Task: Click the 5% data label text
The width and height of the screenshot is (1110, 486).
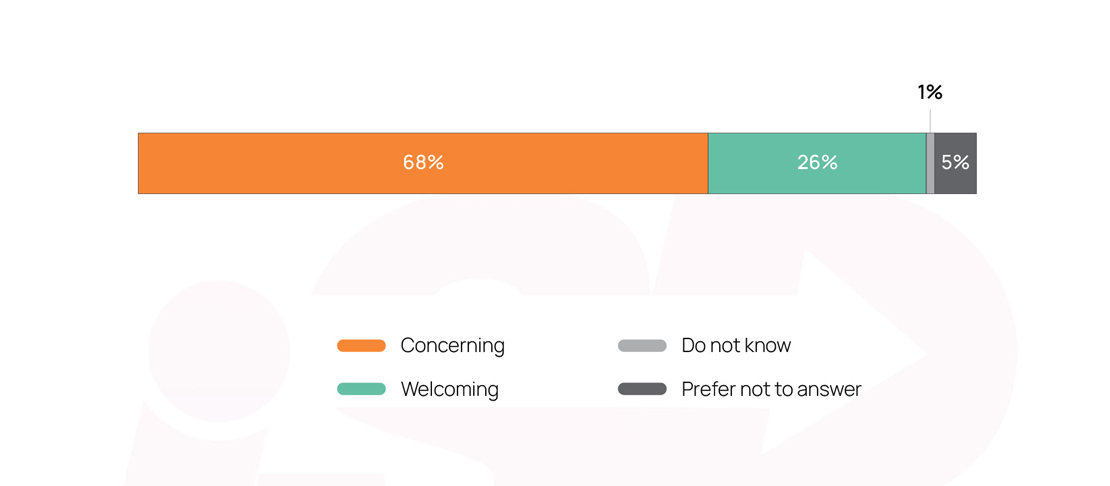Action: point(955,163)
